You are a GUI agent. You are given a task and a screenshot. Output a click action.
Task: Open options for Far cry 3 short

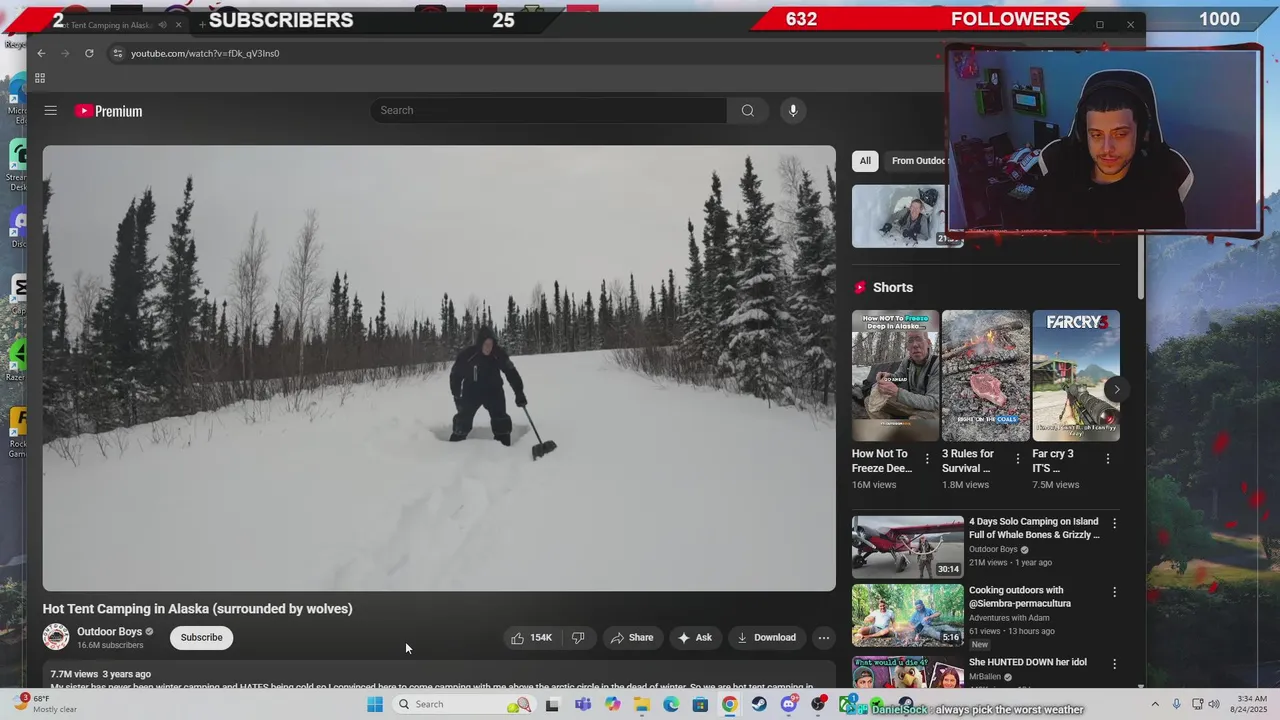[1108, 459]
